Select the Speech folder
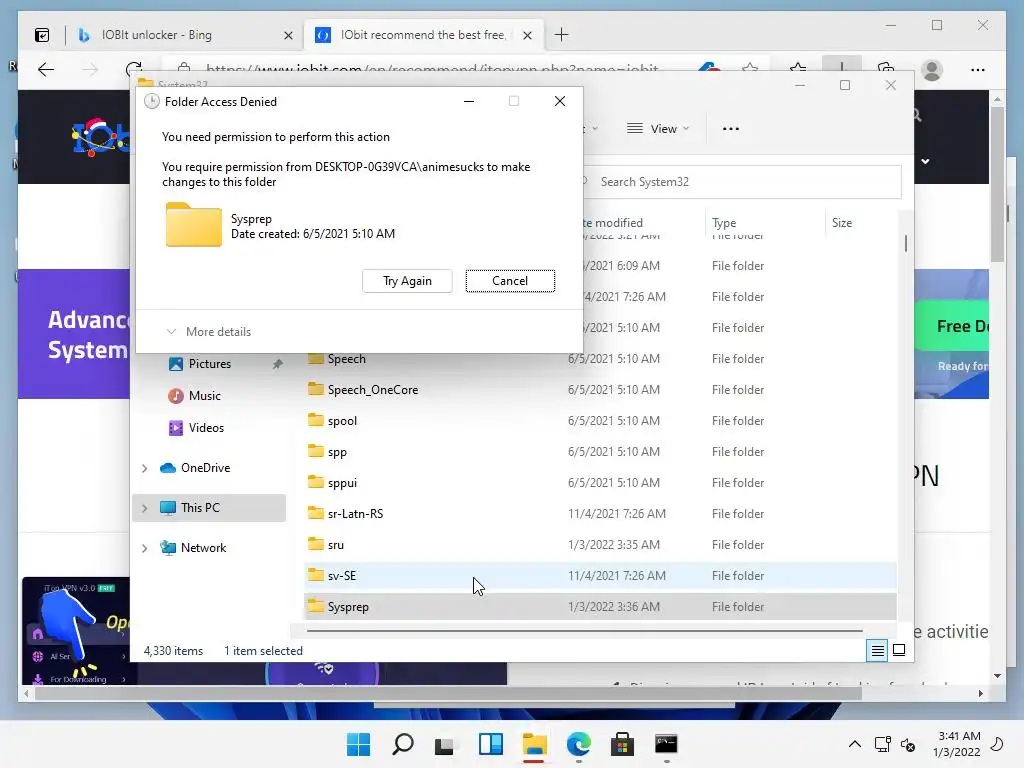 [x=347, y=359]
